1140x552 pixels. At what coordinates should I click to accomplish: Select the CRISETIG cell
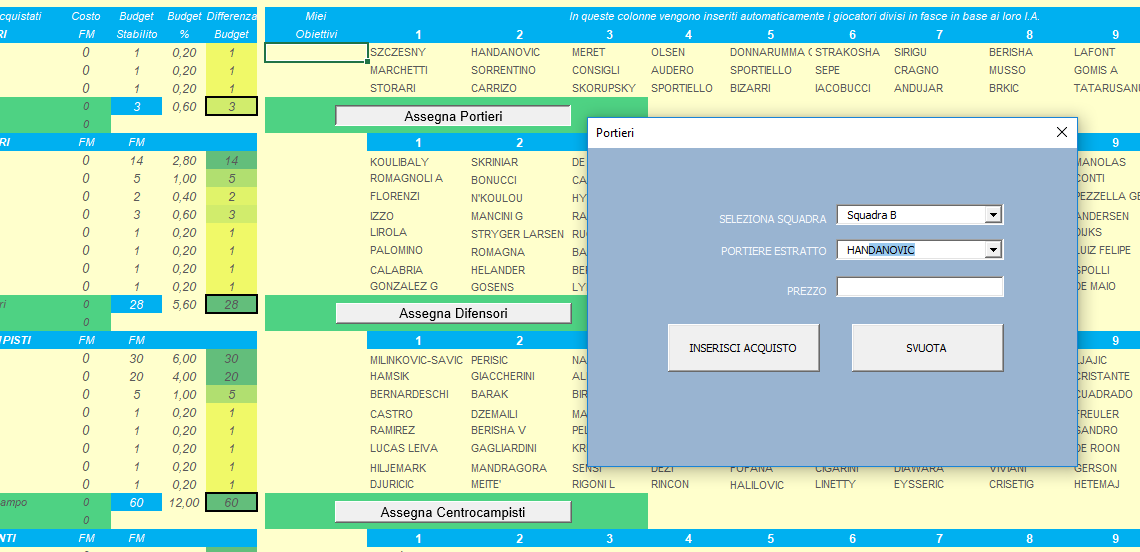1011,484
